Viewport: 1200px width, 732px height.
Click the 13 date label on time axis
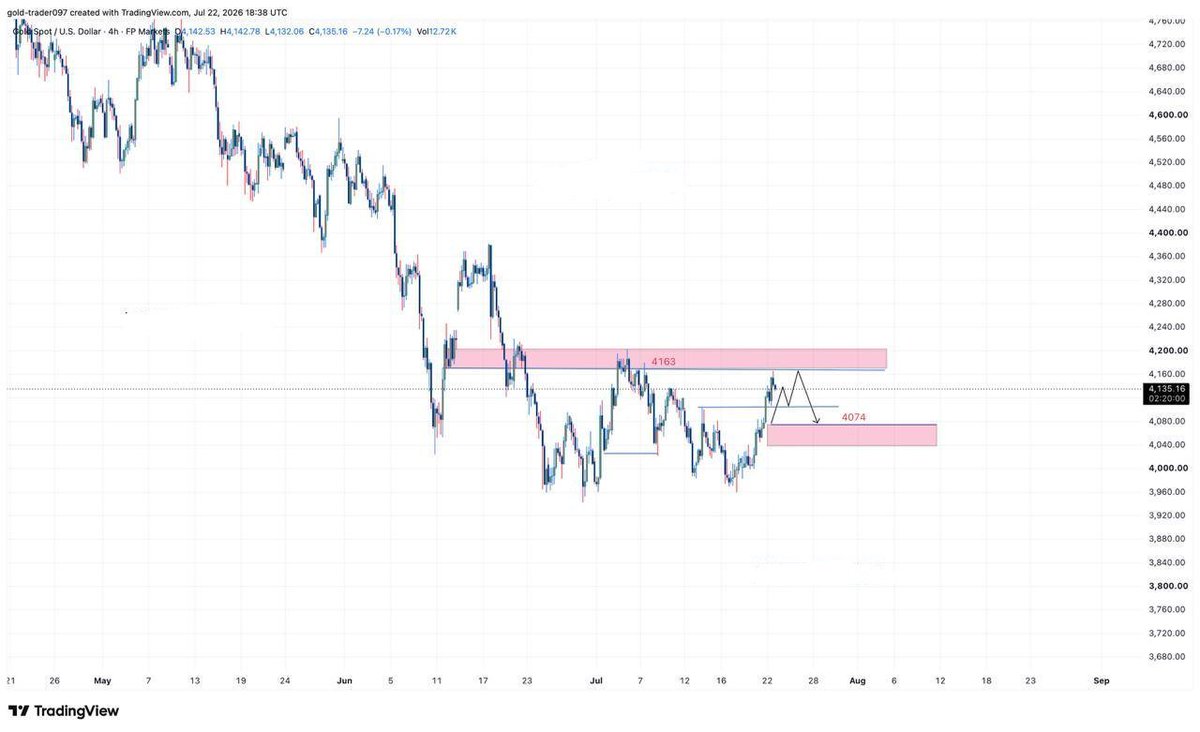(x=195, y=681)
